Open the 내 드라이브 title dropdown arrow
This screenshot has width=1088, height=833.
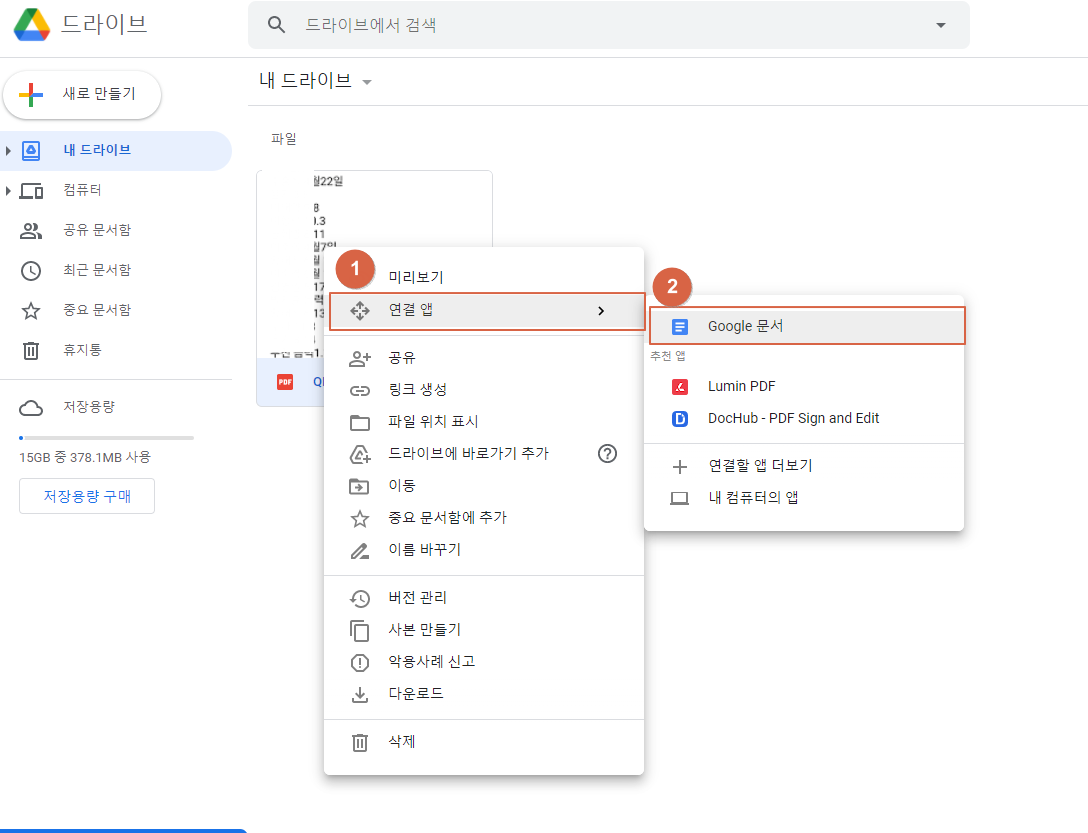[367, 82]
